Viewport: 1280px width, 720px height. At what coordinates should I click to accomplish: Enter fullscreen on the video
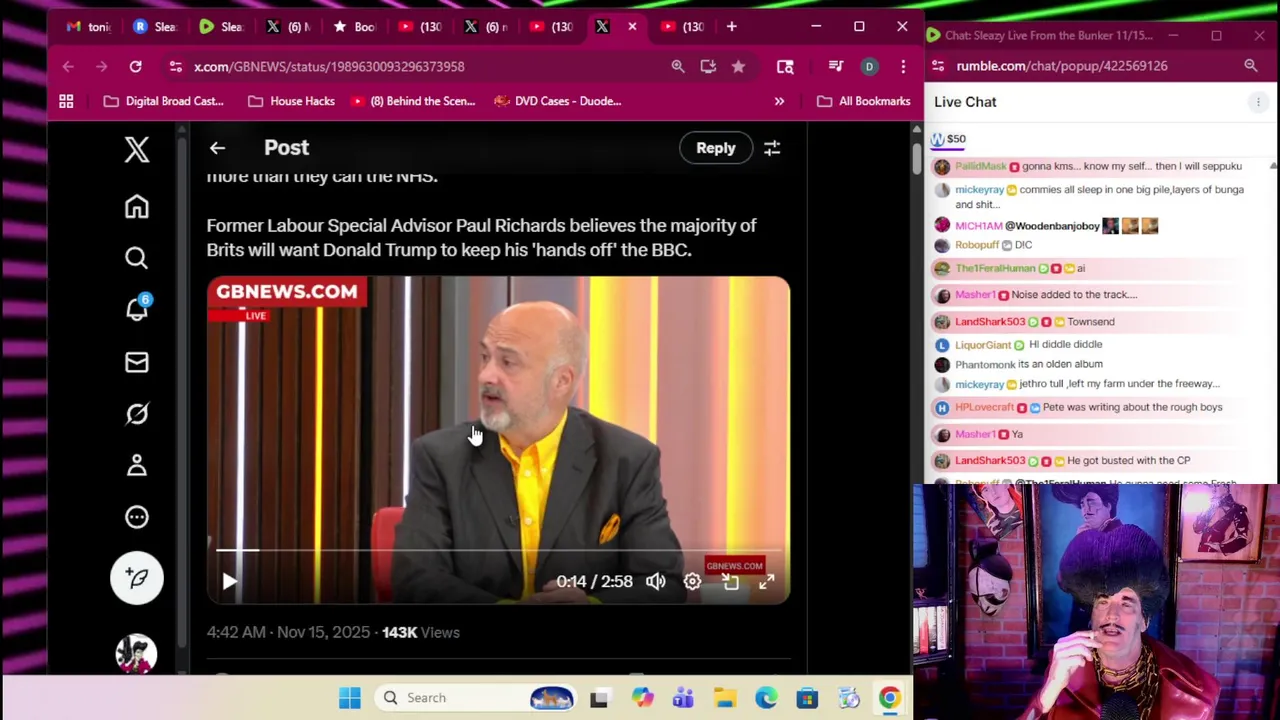[x=766, y=581]
